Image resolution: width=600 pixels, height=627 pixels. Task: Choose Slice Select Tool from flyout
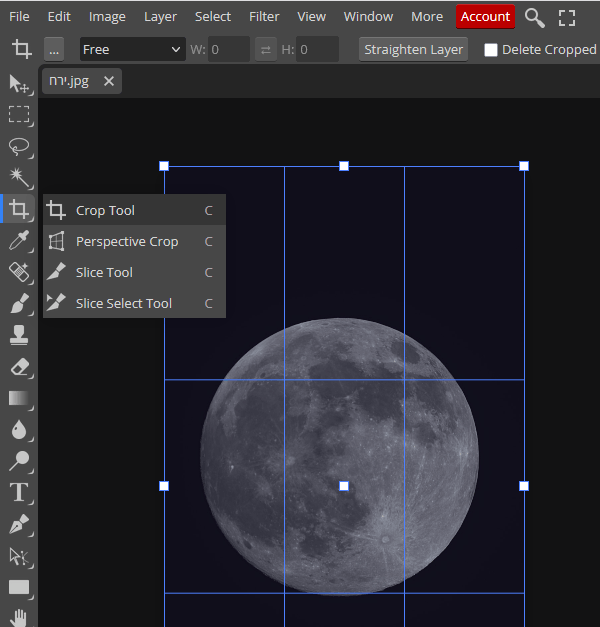134,304
